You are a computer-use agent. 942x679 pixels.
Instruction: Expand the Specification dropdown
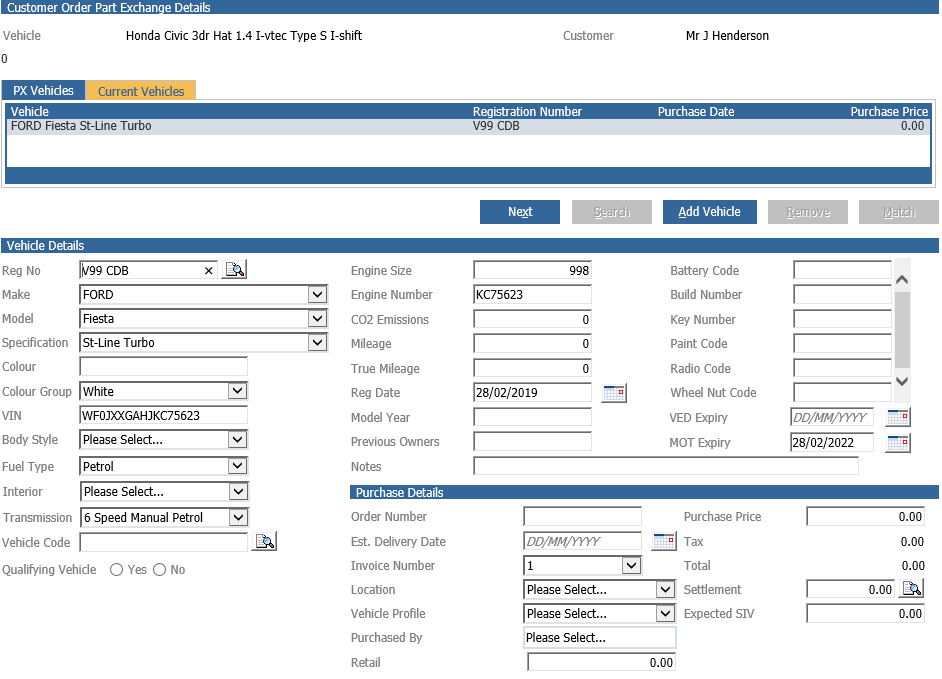[317, 343]
